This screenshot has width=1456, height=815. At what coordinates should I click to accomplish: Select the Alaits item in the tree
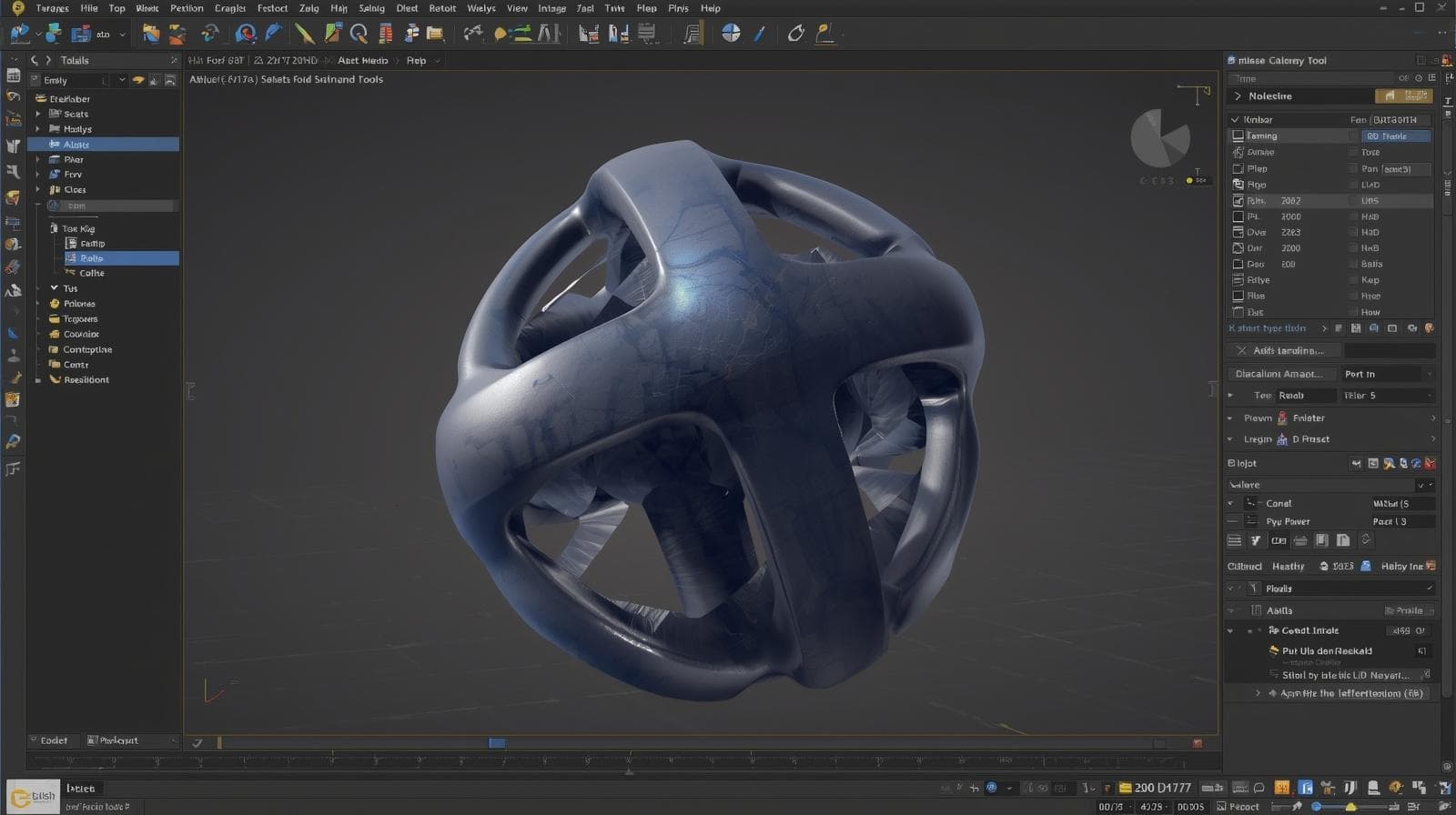pos(76,145)
